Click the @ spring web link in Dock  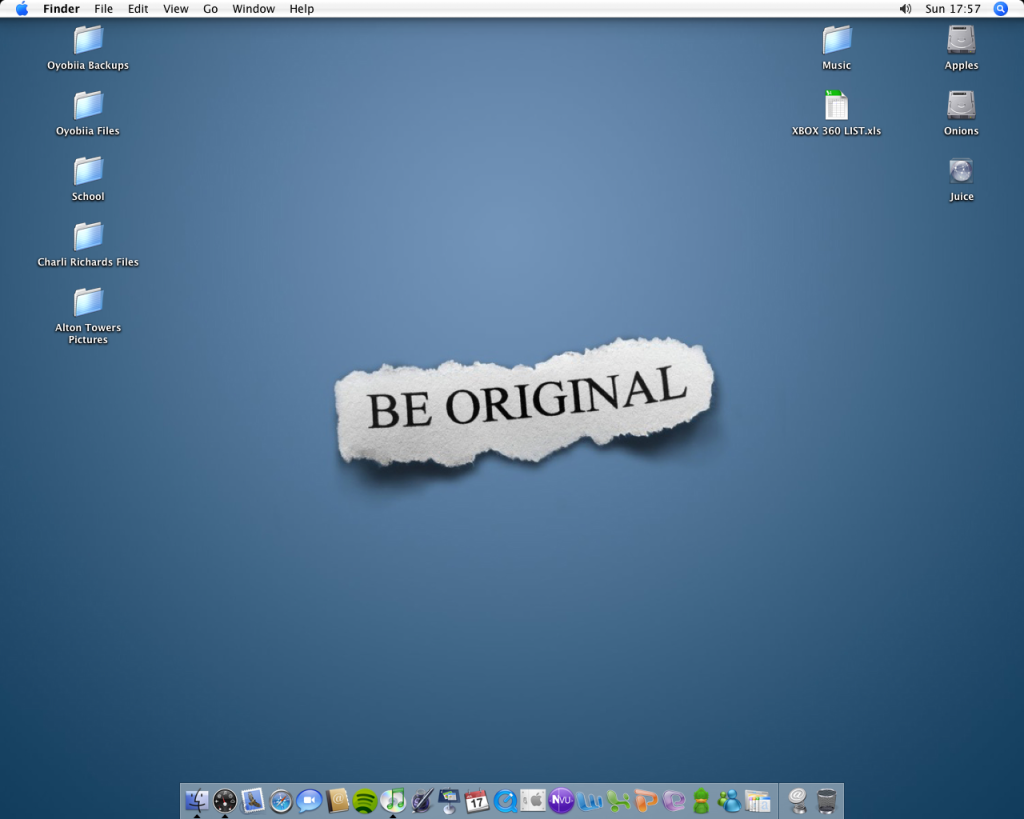tap(797, 800)
